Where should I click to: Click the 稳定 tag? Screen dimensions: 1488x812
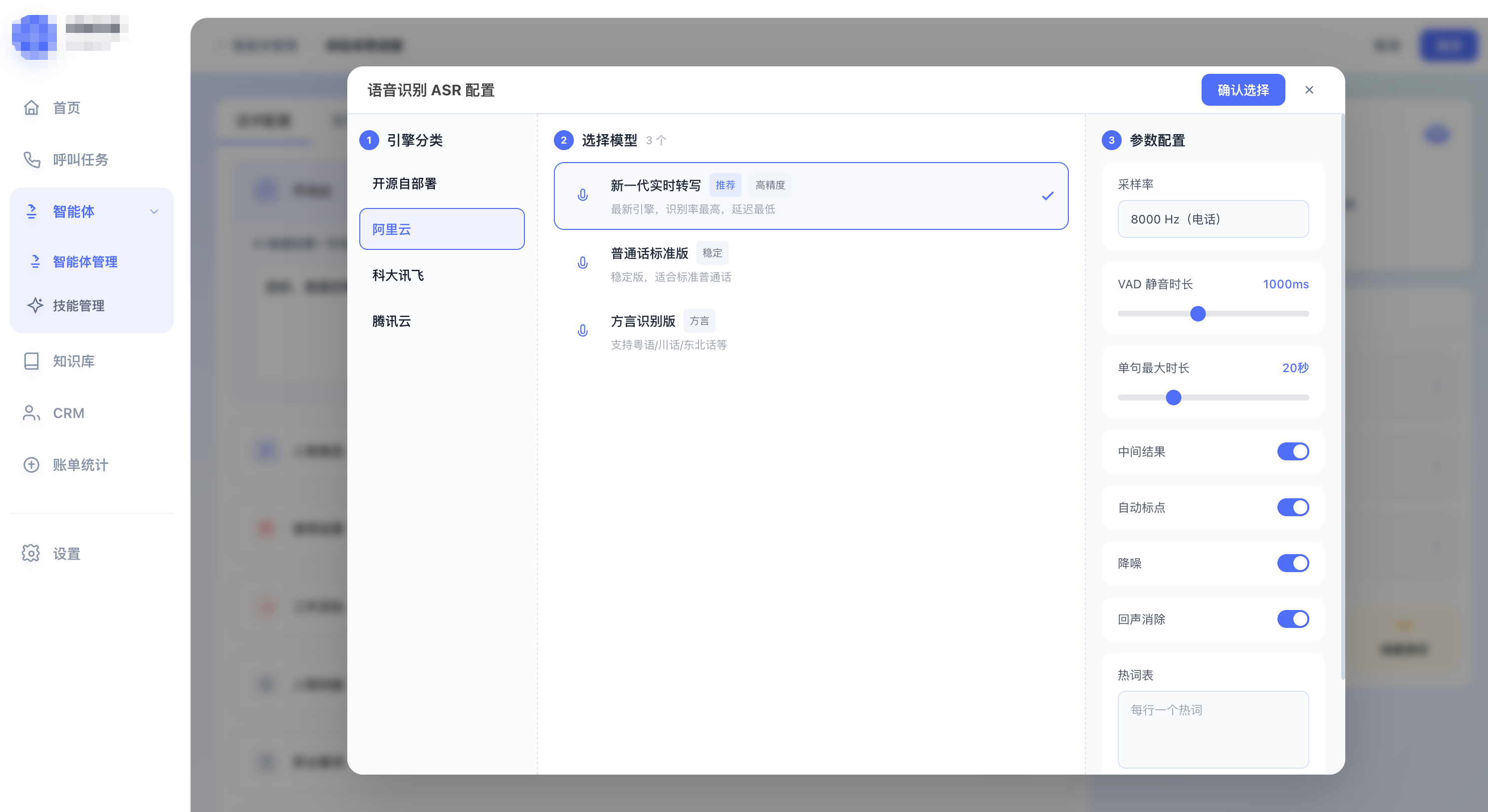click(x=712, y=253)
